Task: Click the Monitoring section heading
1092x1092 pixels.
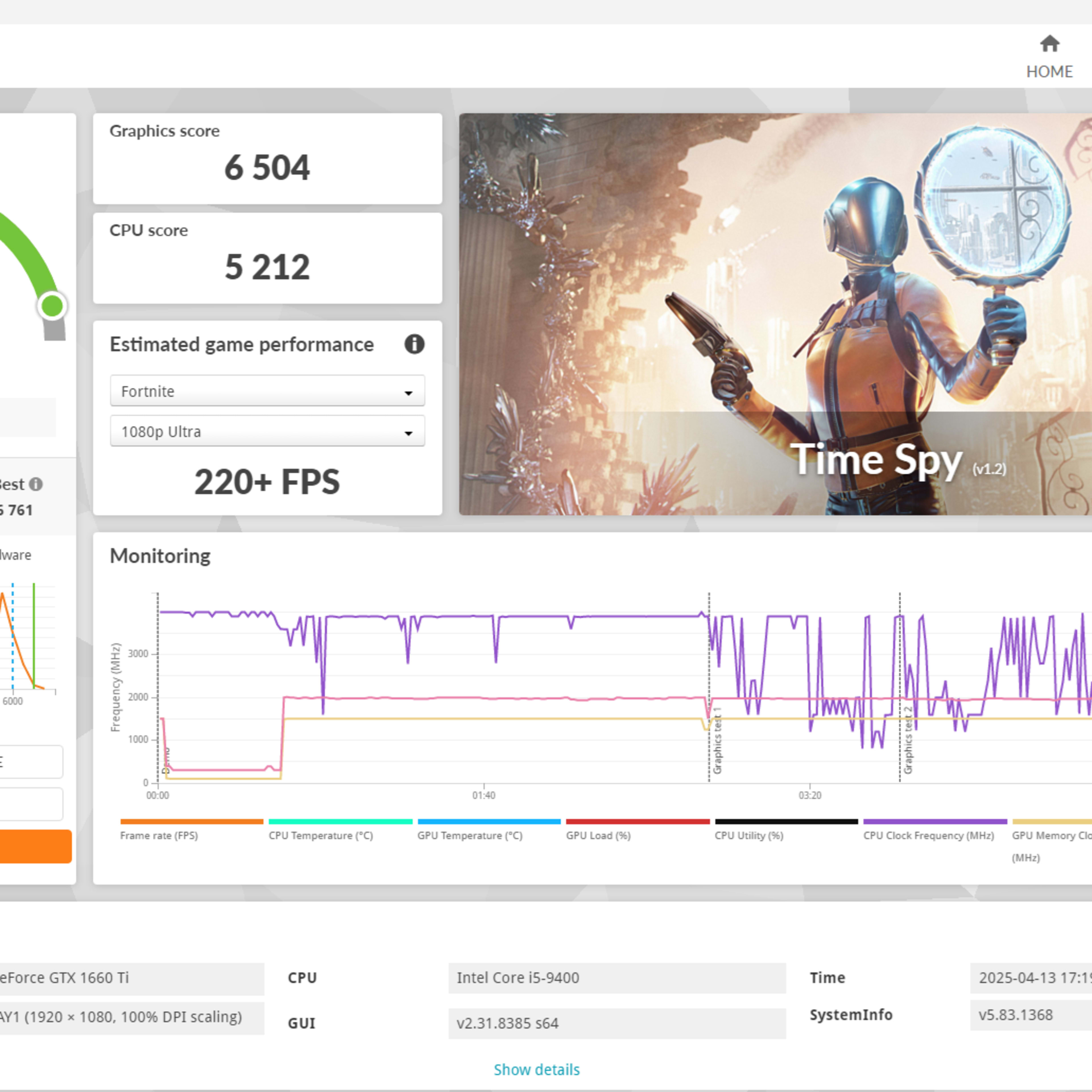Action: (x=160, y=556)
